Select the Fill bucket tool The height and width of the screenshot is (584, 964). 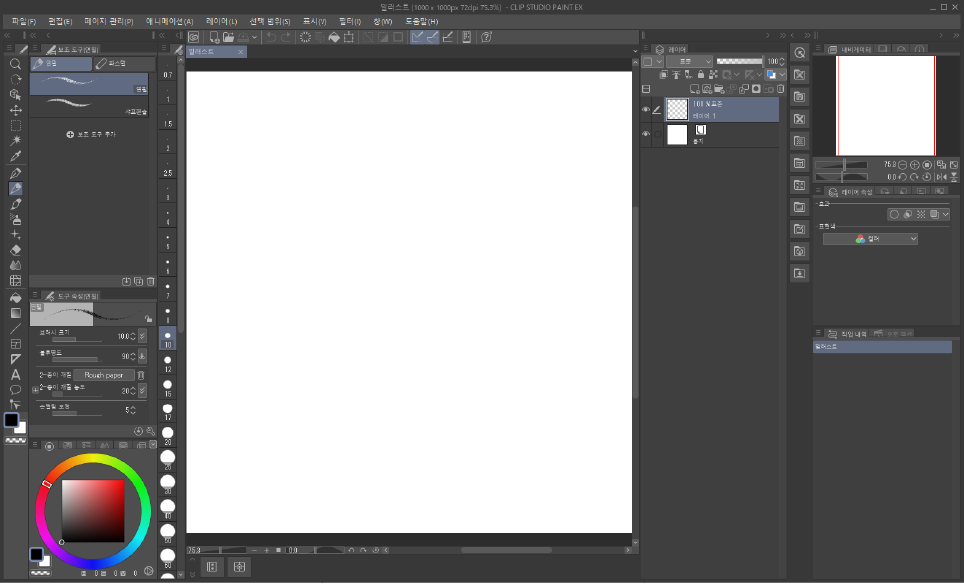pyautogui.click(x=15, y=298)
